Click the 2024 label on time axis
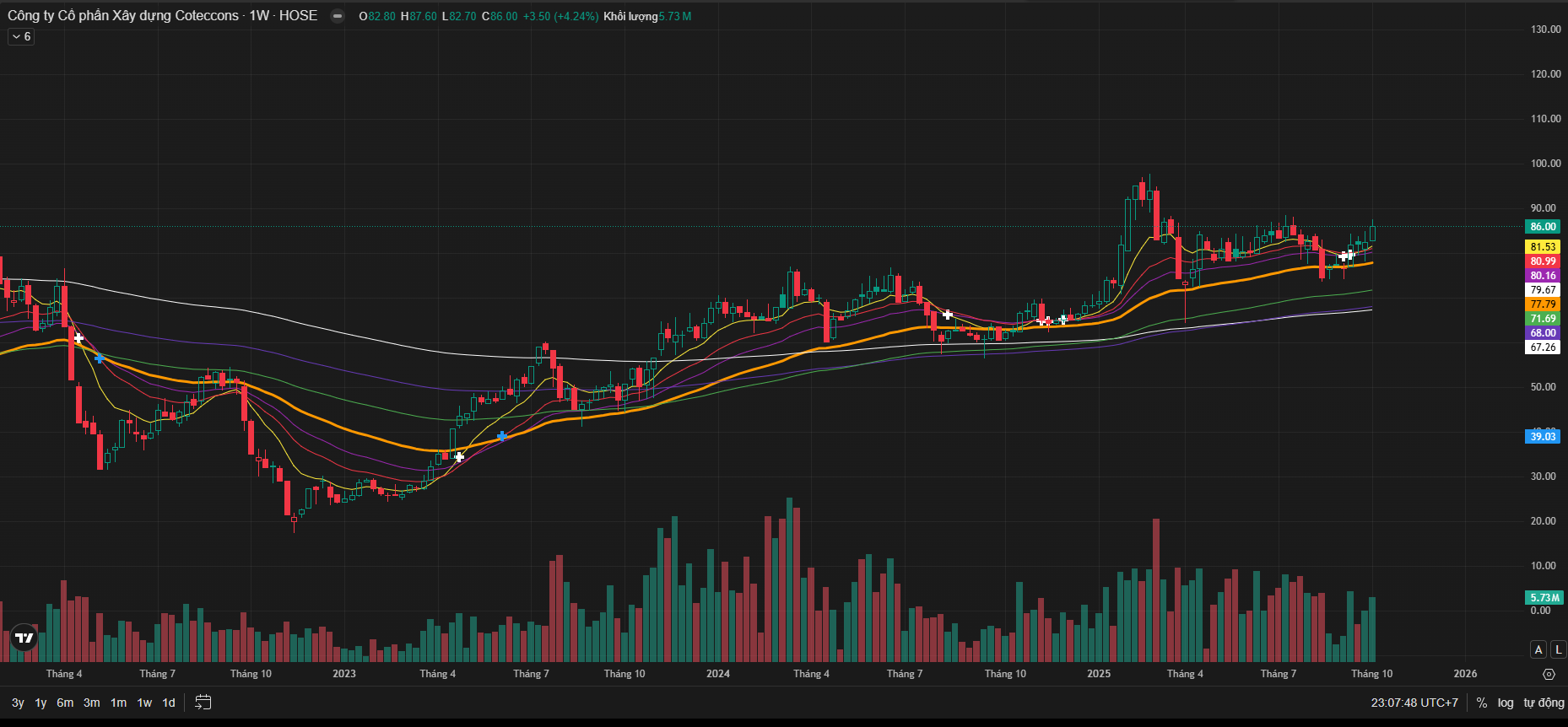 [718, 674]
